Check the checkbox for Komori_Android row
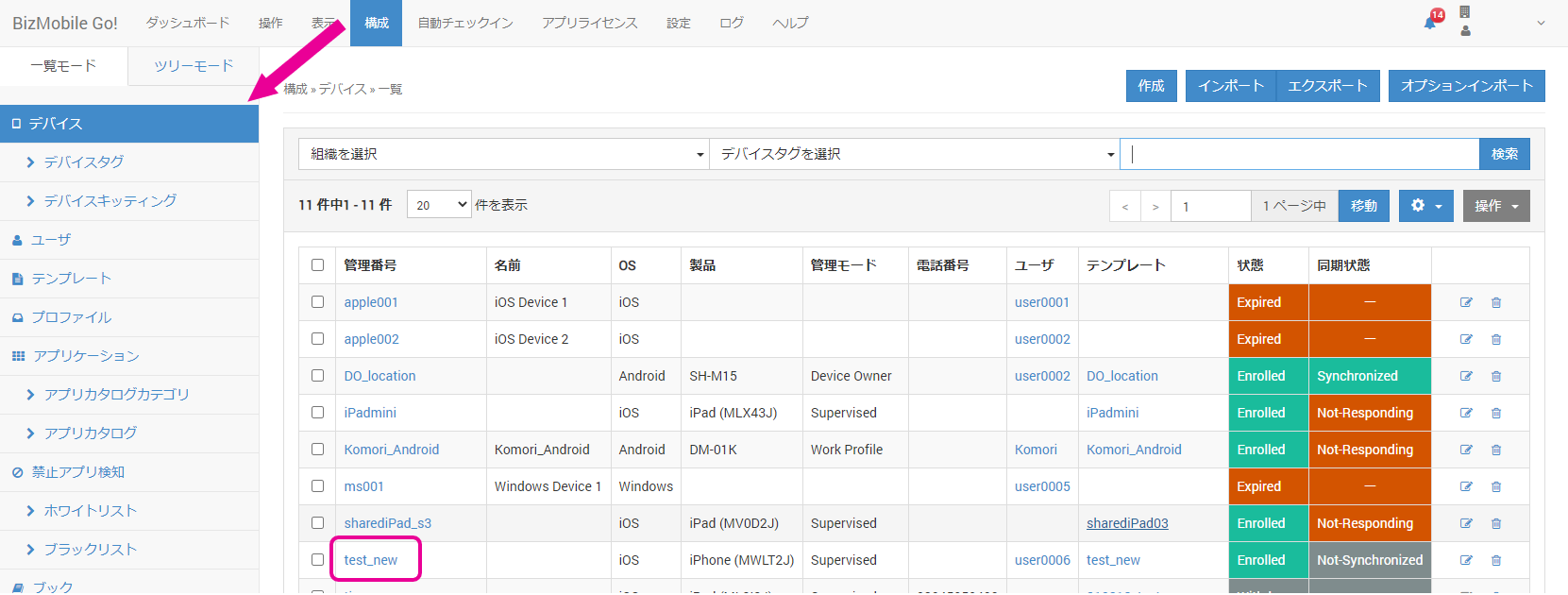The image size is (1568, 595). pos(318,450)
